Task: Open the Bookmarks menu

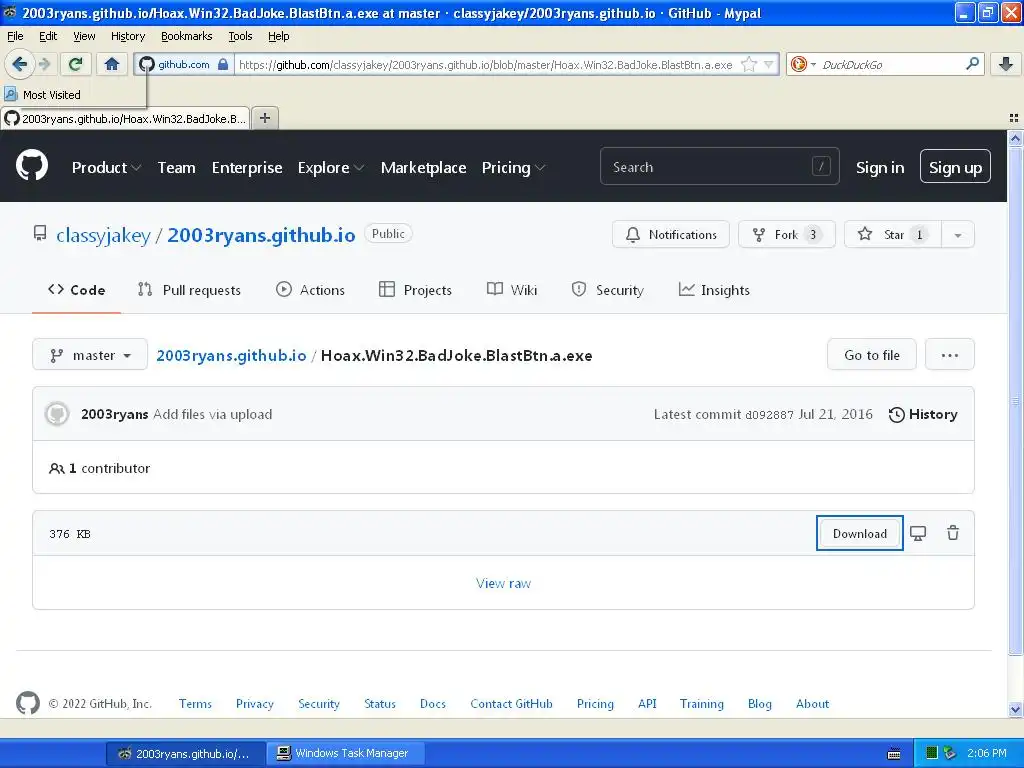Action: click(x=187, y=36)
